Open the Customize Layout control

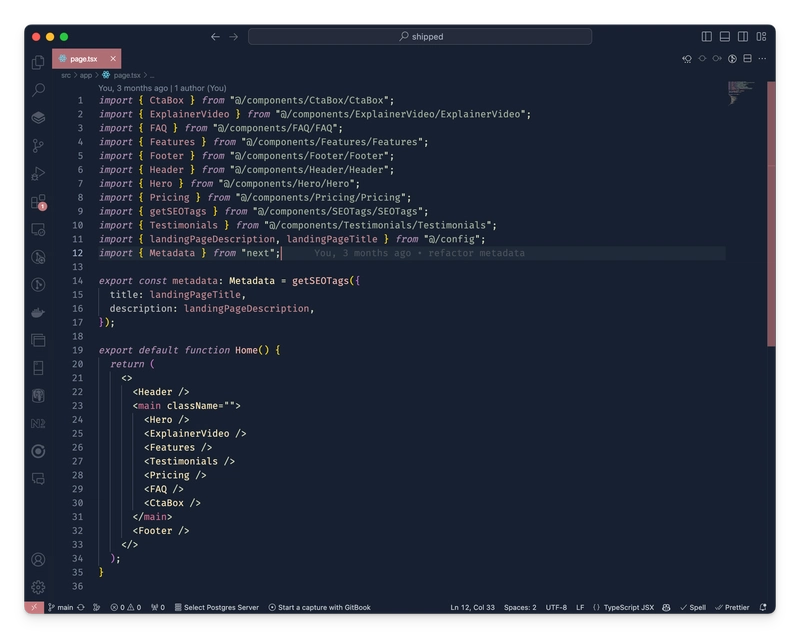click(x=761, y=36)
